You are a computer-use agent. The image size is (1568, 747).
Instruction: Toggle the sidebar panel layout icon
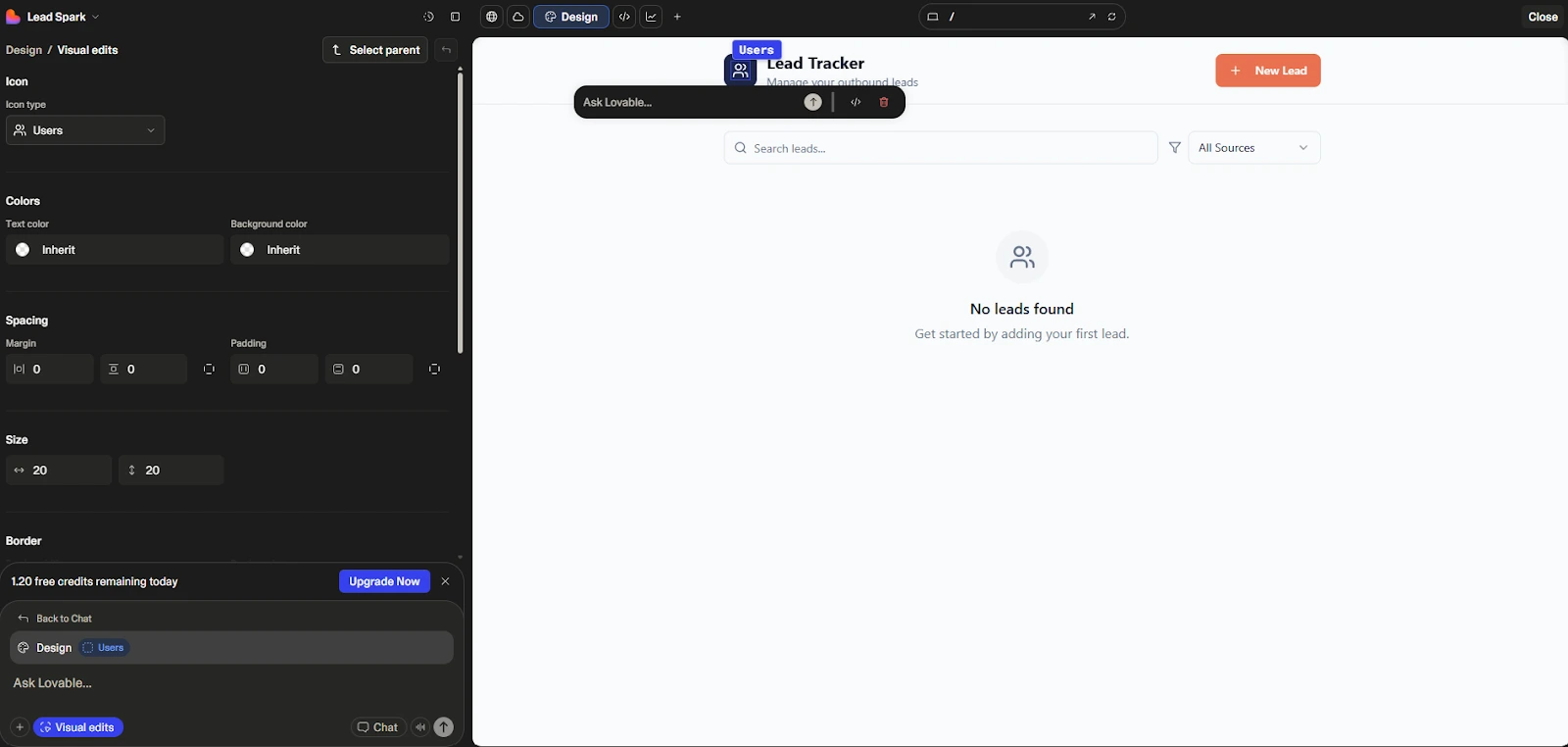(456, 17)
